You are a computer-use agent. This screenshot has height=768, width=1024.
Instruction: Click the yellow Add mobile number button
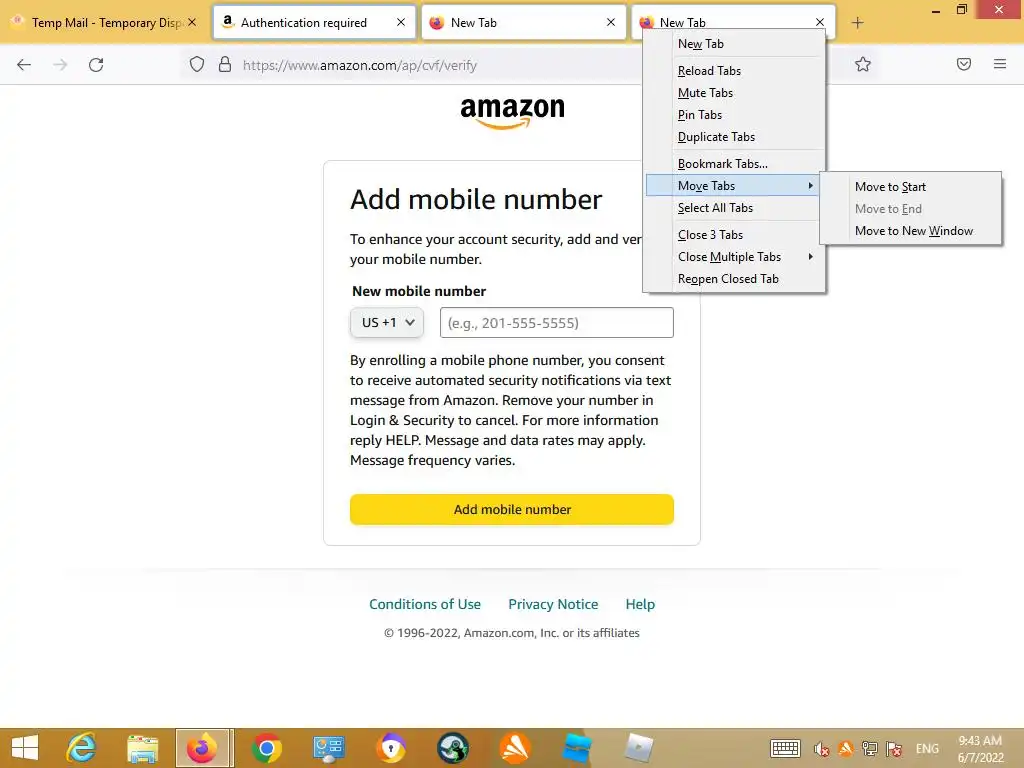512,509
